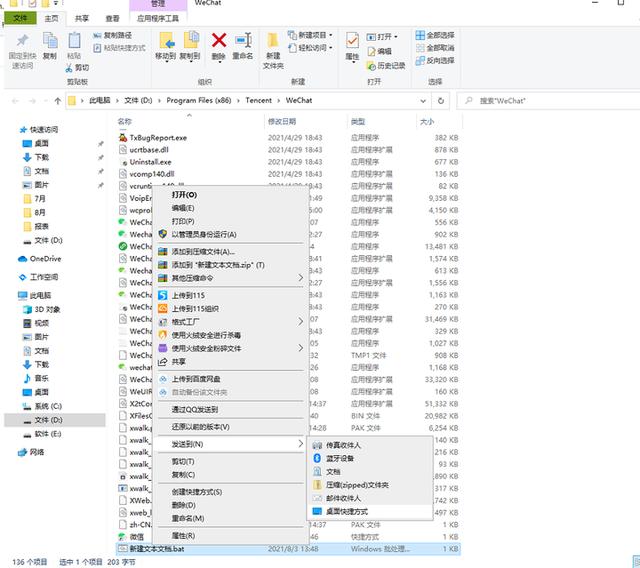Expand the address bar history dropdown
The image size is (640, 568).
coord(423,101)
